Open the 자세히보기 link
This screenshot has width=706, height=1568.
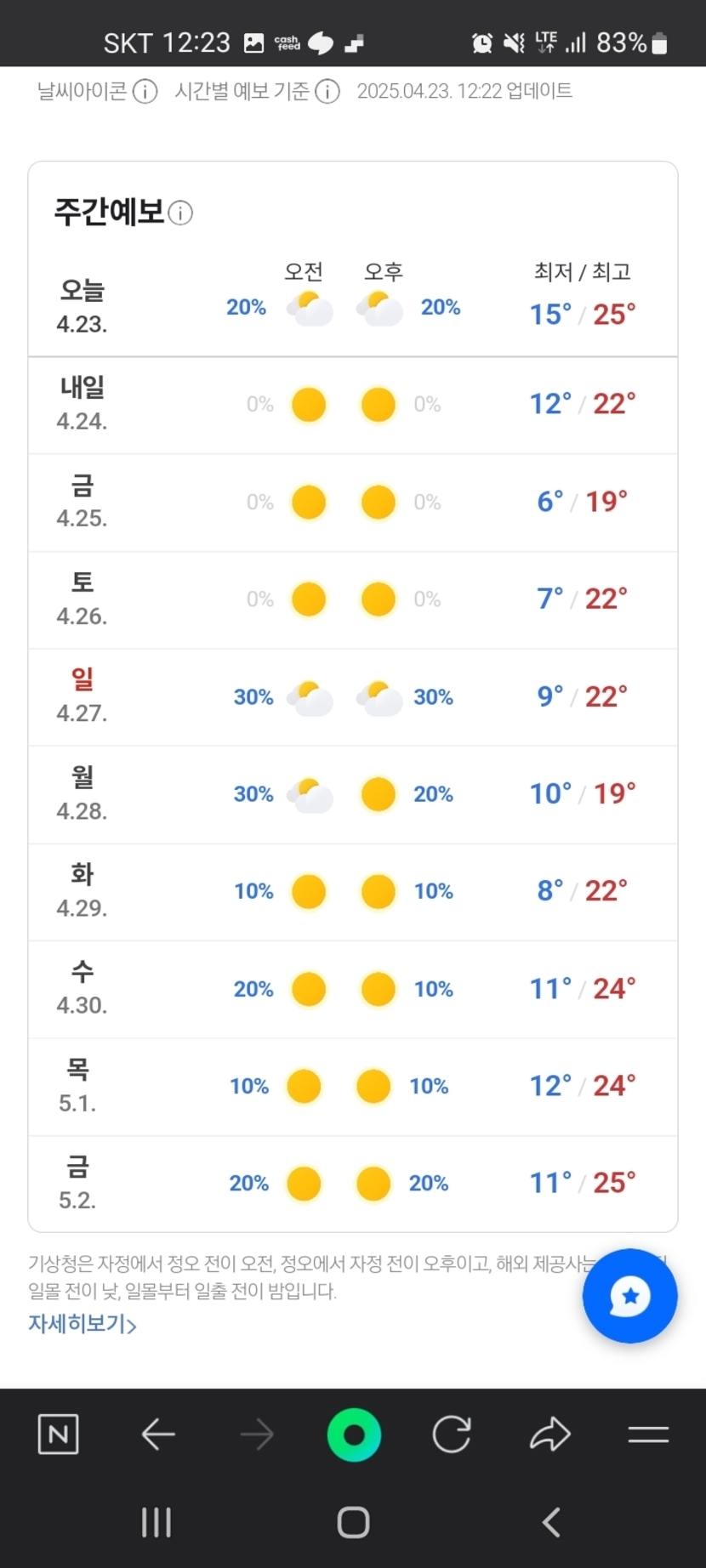tap(77, 1324)
